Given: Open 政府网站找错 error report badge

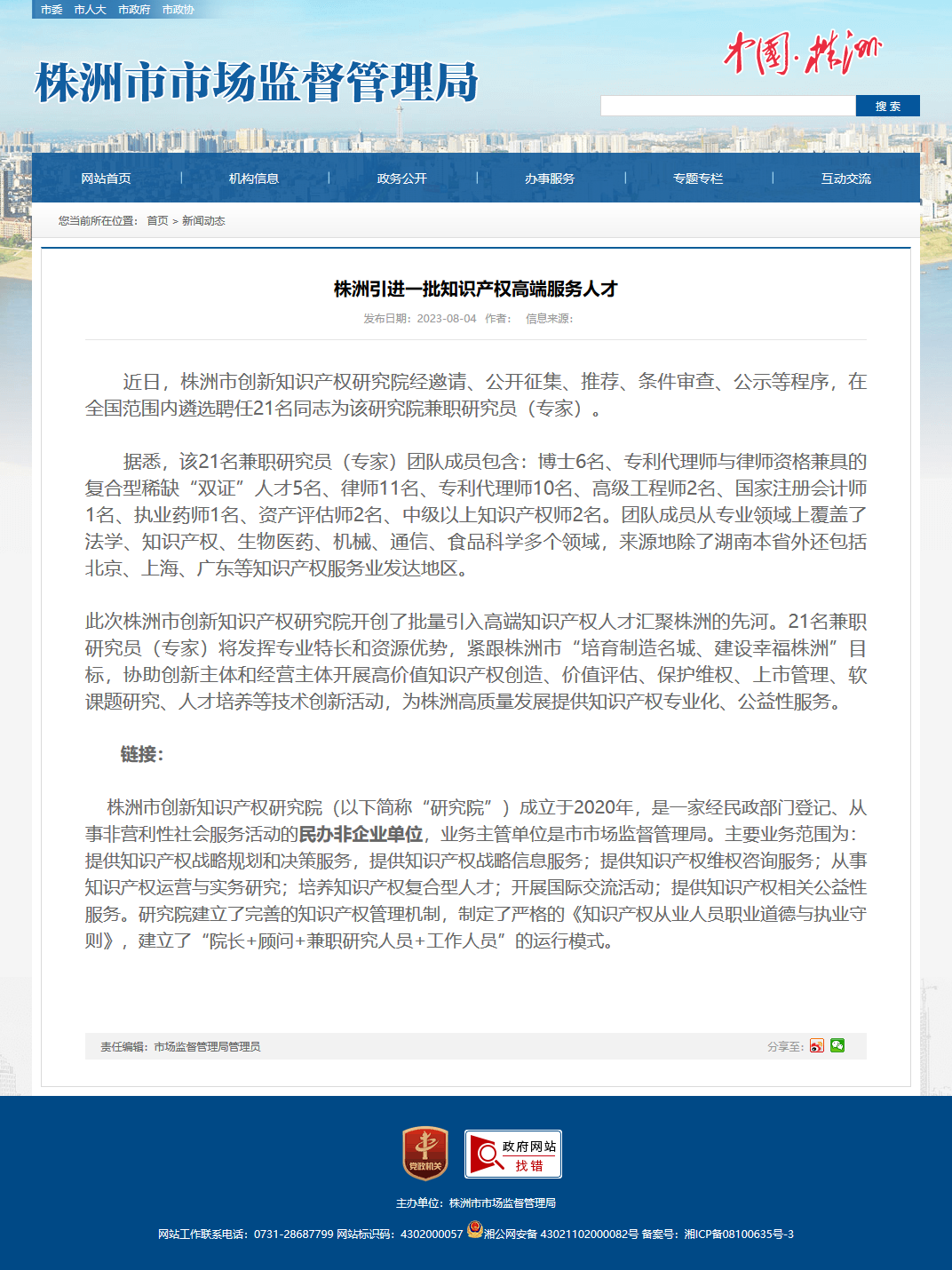Looking at the screenshot, I should [x=513, y=1154].
